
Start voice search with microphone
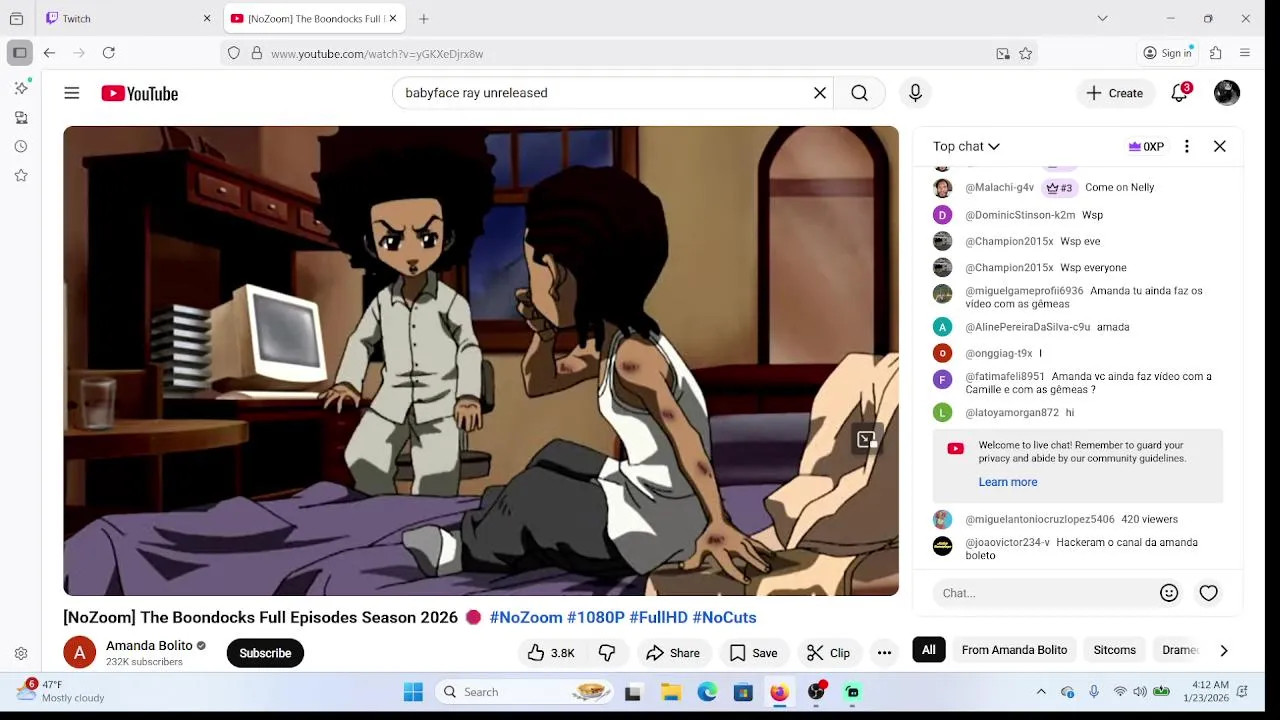click(915, 93)
